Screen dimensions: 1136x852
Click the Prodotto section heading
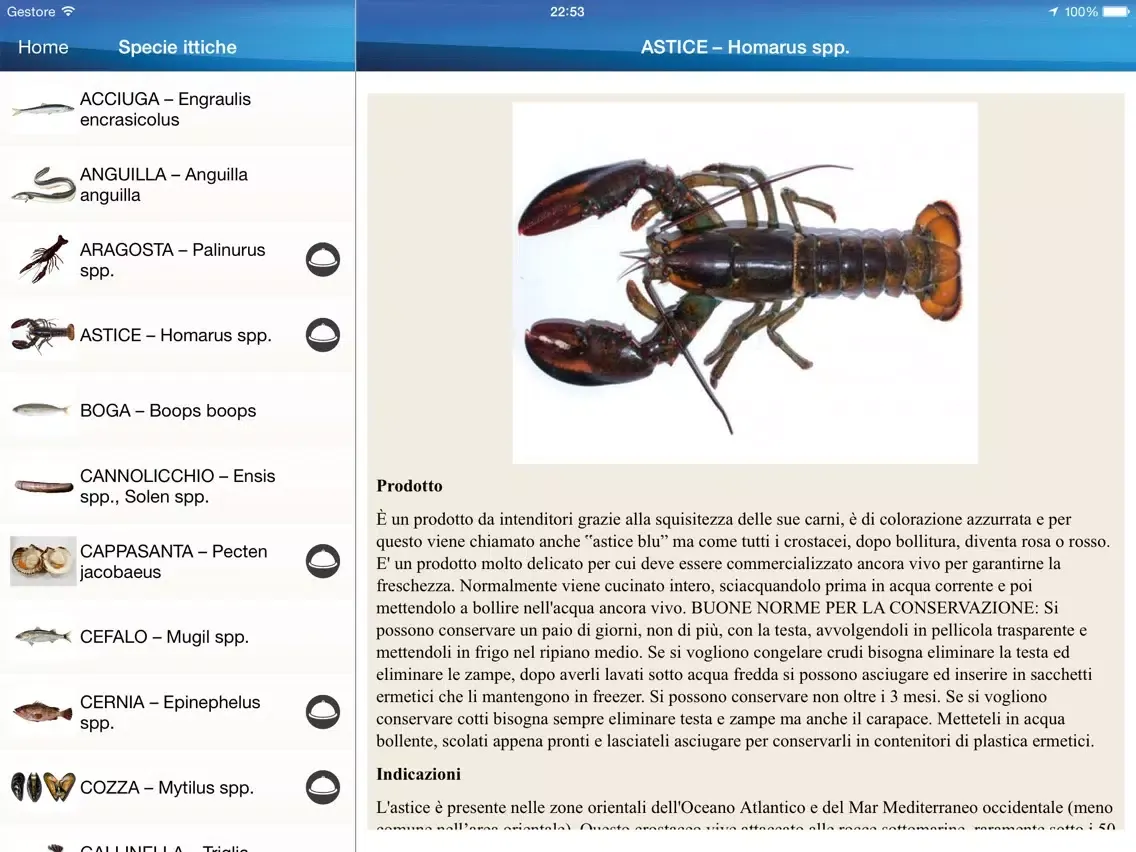(x=409, y=485)
